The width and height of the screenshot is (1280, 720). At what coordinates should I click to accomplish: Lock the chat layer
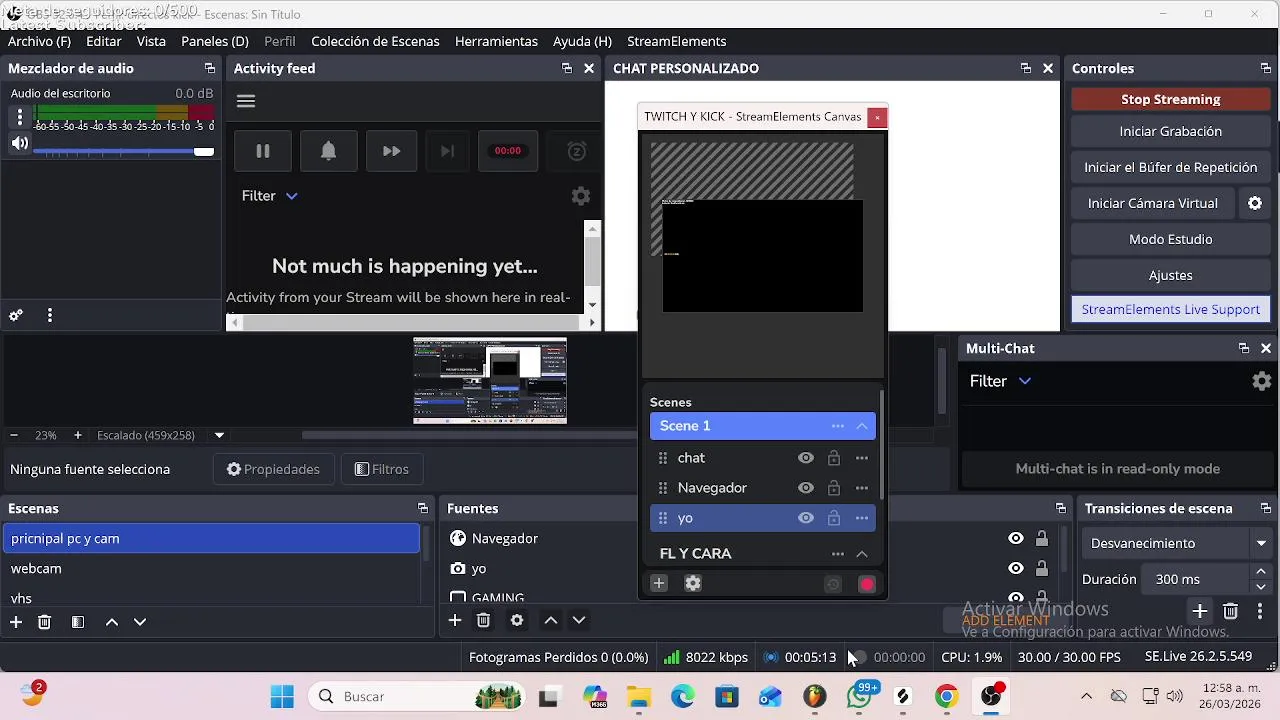tap(834, 458)
